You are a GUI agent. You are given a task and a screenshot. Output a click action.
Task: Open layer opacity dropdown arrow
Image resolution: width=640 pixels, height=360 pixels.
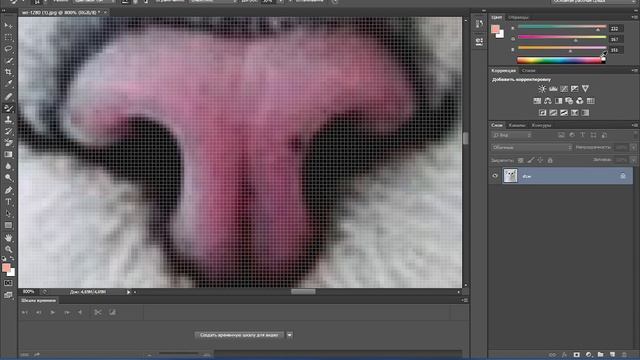(633, 147)
